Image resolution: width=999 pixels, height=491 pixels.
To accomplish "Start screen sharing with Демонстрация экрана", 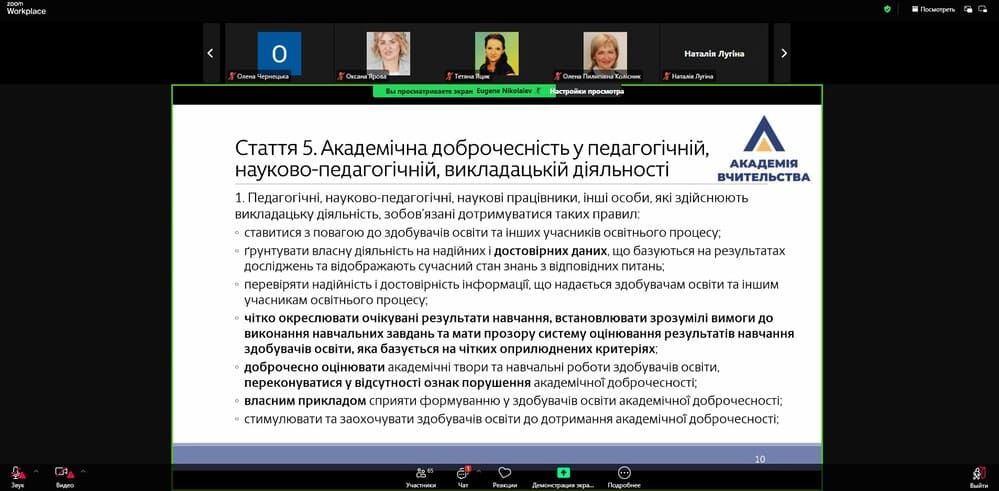I will pos(563,474).
